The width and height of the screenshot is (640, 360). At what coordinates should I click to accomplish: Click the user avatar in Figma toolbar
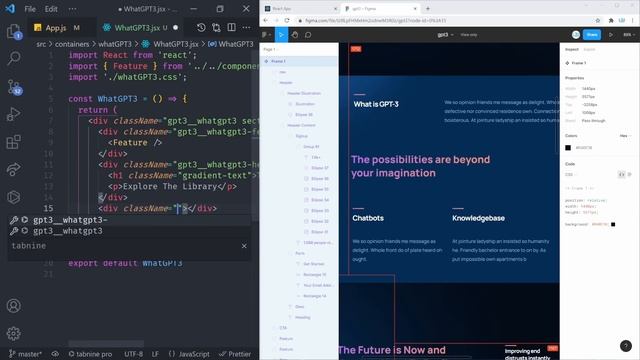[576, 35]
